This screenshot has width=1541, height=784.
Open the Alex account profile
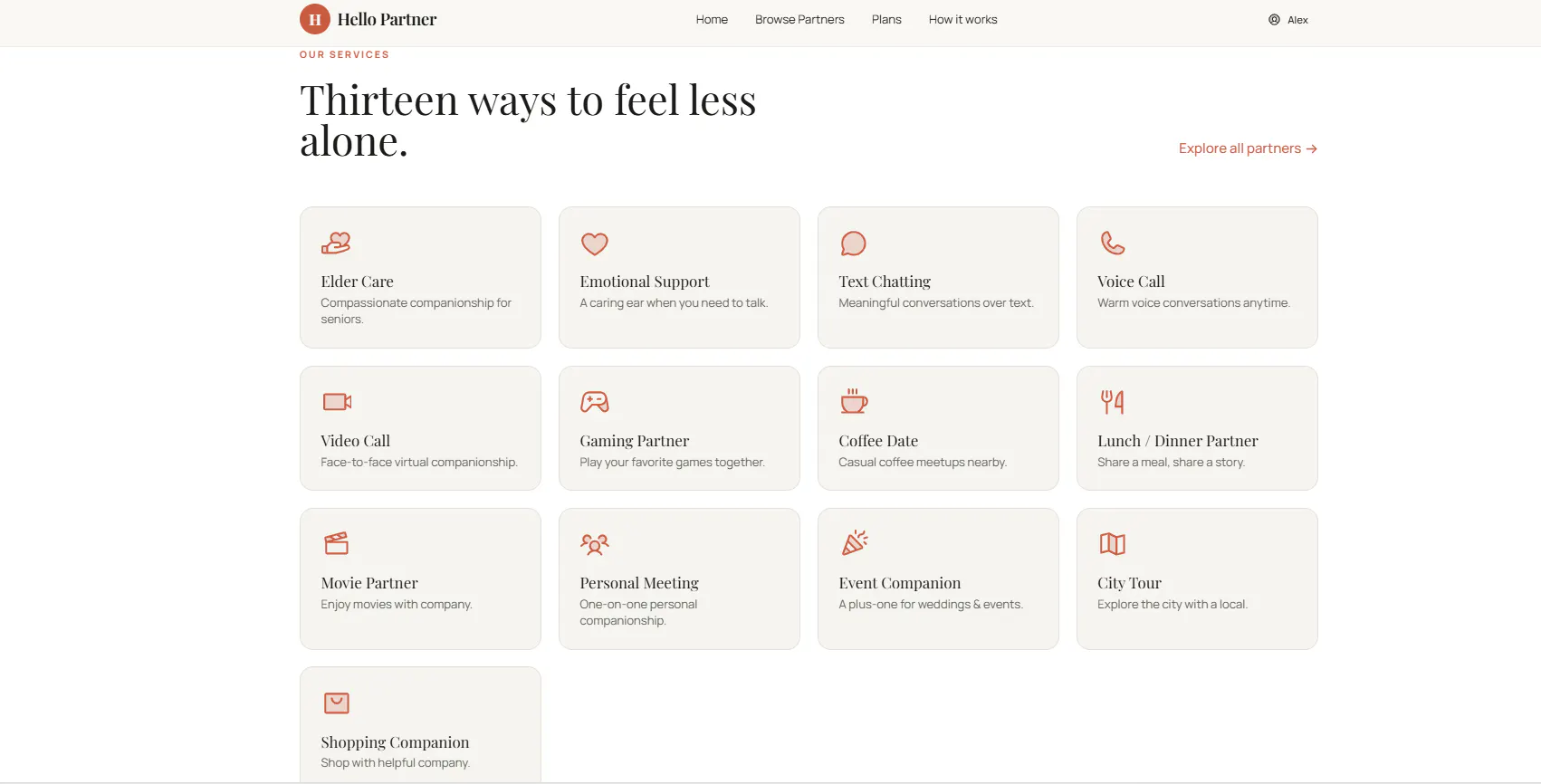coord(1287,20)
